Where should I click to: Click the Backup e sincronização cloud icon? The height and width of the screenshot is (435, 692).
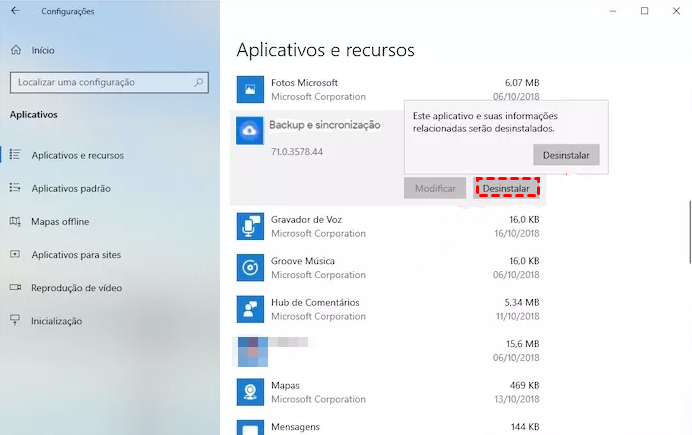click(249, 131)
